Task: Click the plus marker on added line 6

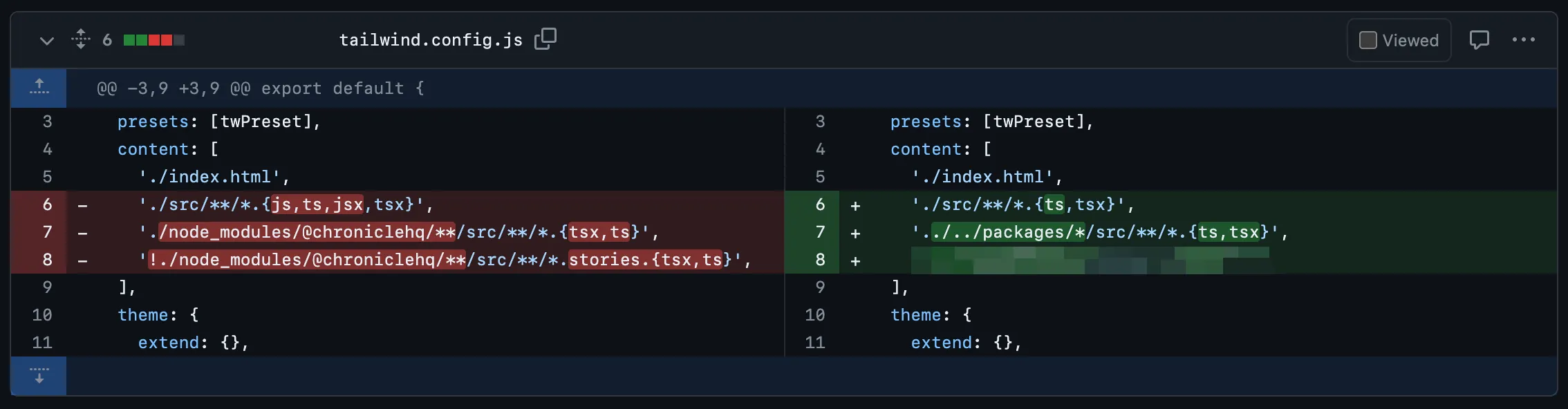Action: 855,206
